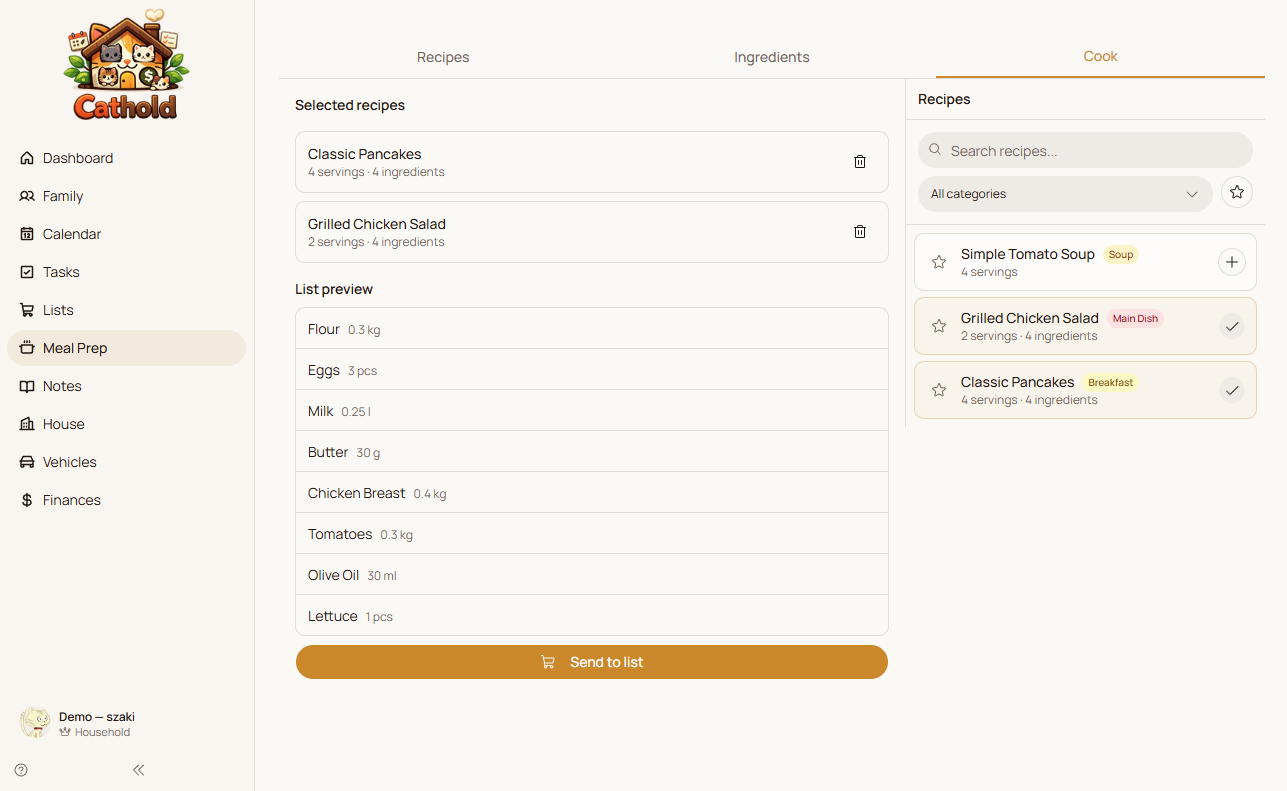Open the Demo — szaki household menu
Screen dimensions: 1287x791
tap(95, 724)
